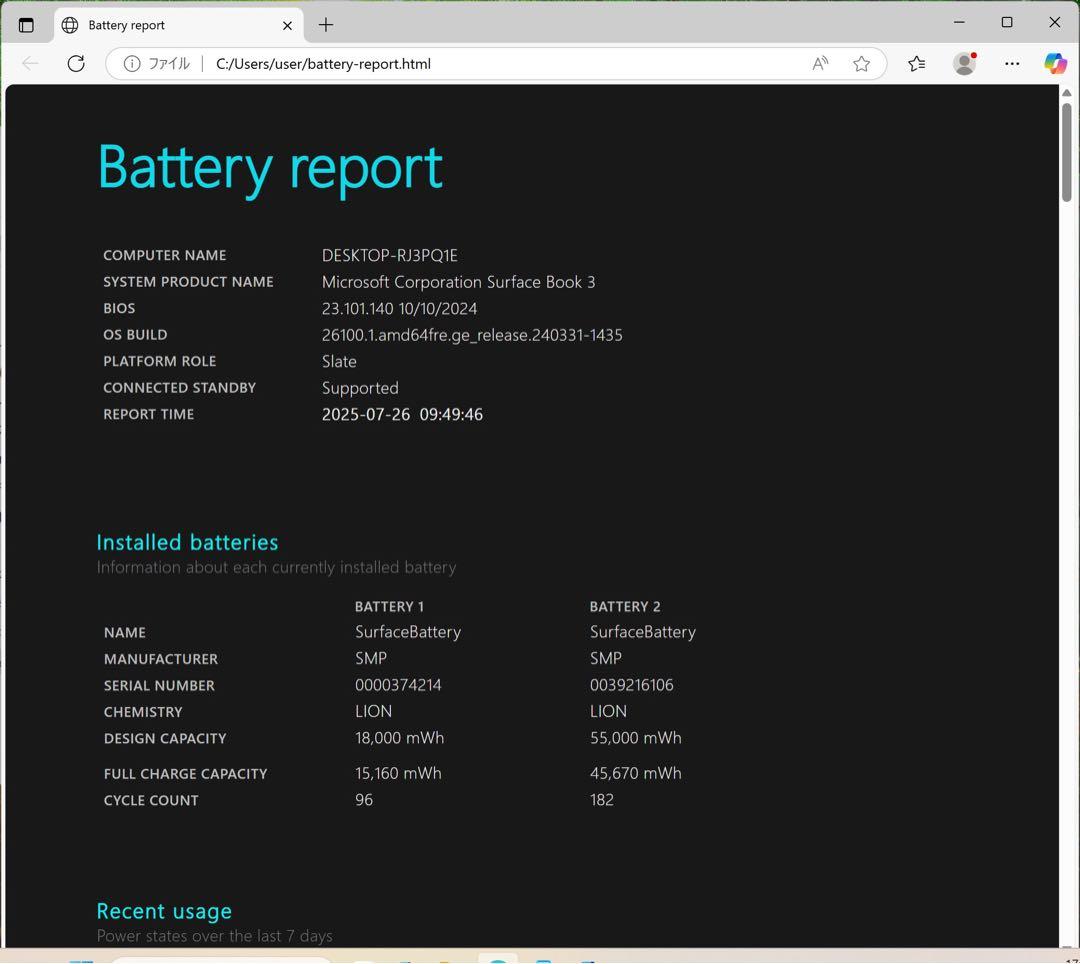Open the browser profile menu
The height and width of the screenshot is (964, 1080).
(964, 63)
